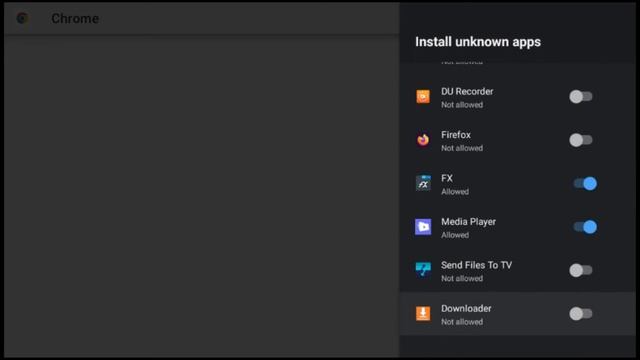Click the DU Recorder app icon
The image size is (640, 360).
click(x=423, y=97)
